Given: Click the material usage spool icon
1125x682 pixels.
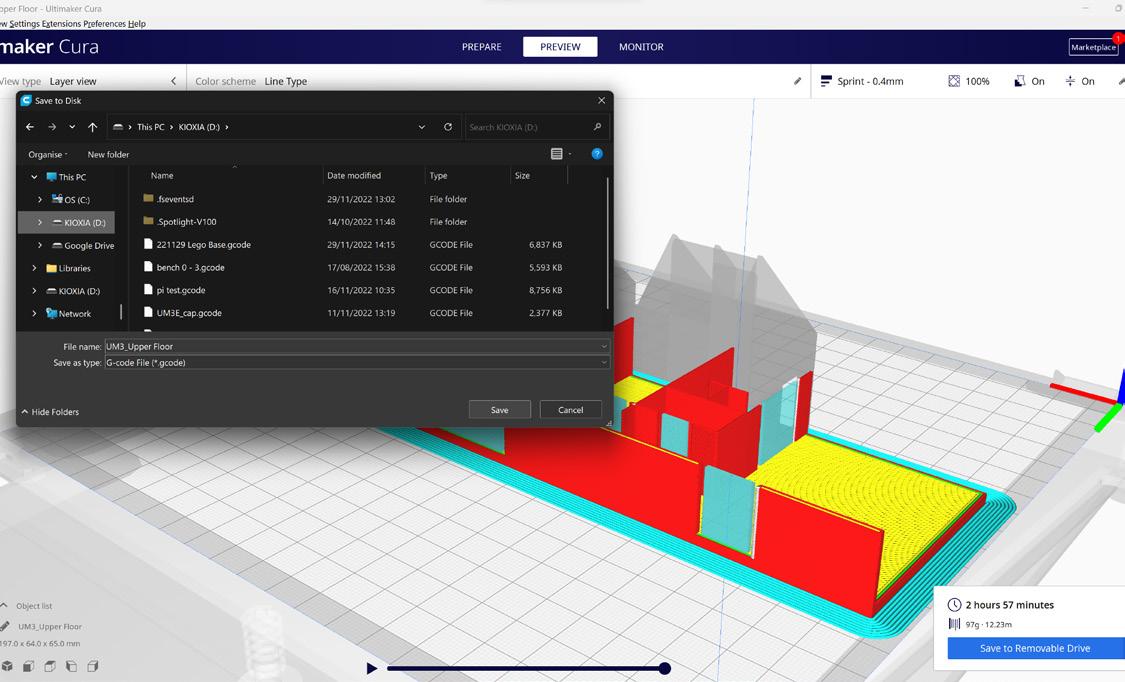Looking at the screenshot, I should coord(954,624).
